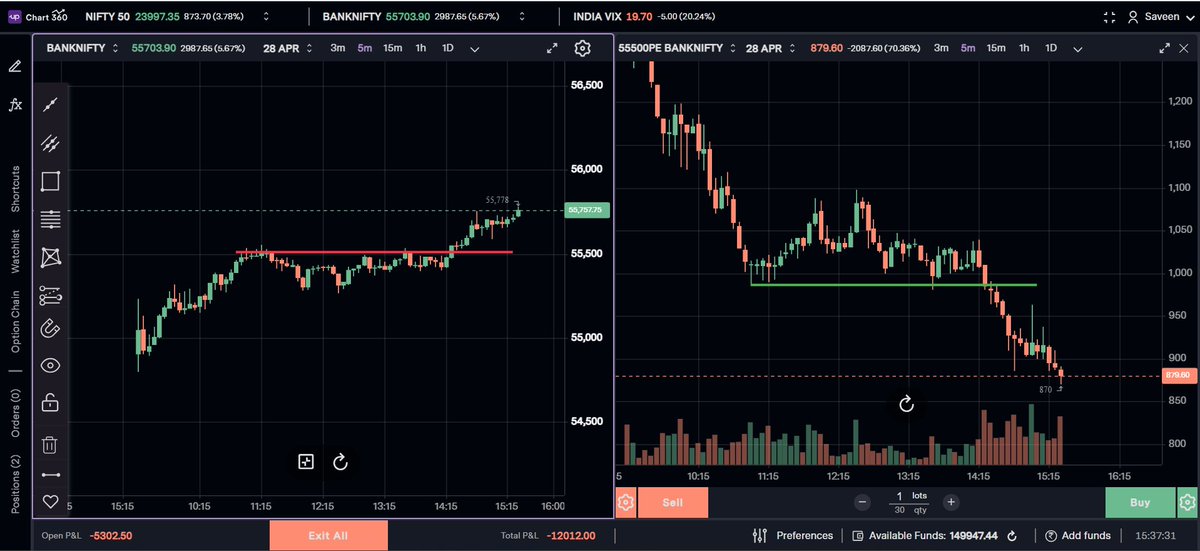Toggle drawings visibility eye icon

click(x=50, y=366)
